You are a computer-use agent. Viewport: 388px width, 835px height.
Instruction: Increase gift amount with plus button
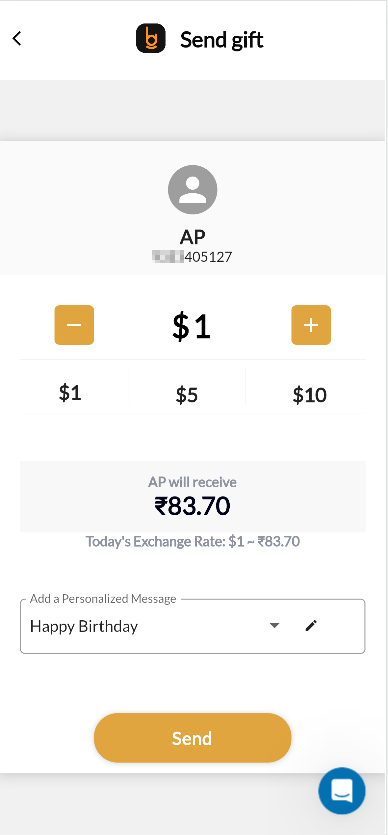click(x=311, y=325)
